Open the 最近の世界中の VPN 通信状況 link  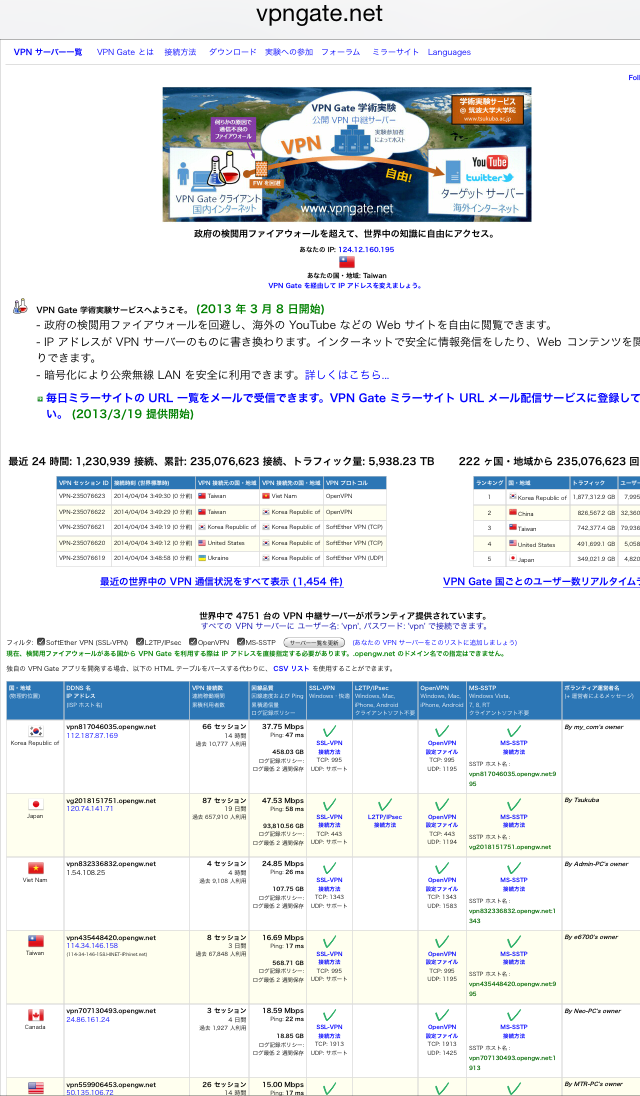pos(221,581)
